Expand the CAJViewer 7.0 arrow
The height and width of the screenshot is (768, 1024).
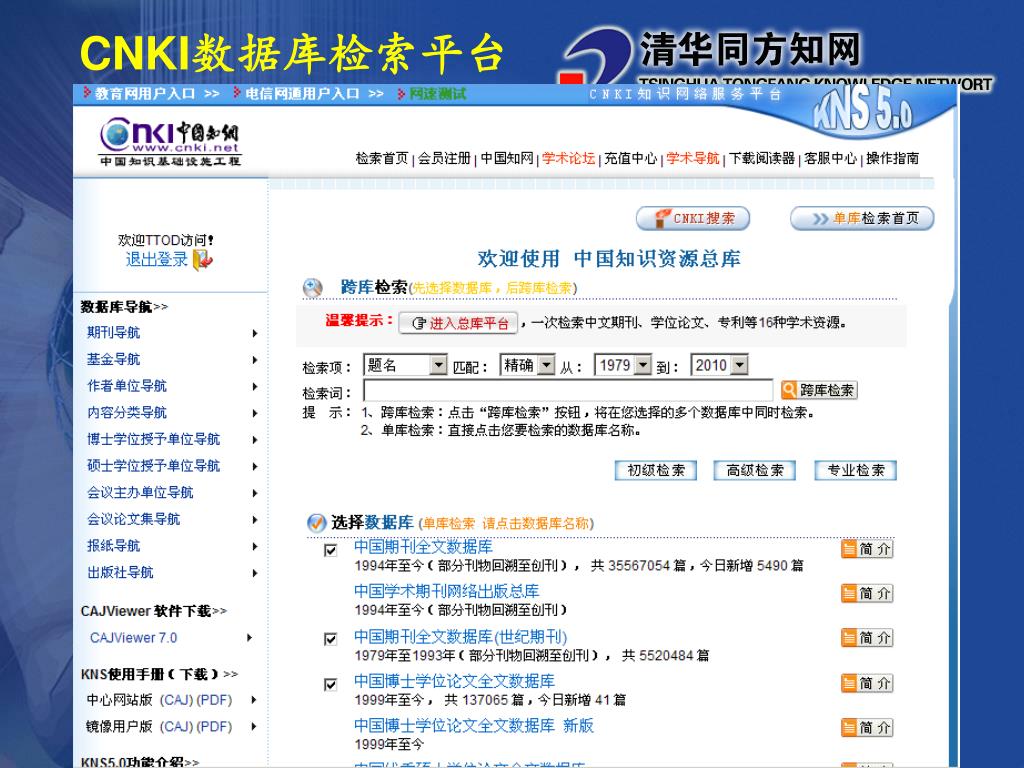coord(249,638)
